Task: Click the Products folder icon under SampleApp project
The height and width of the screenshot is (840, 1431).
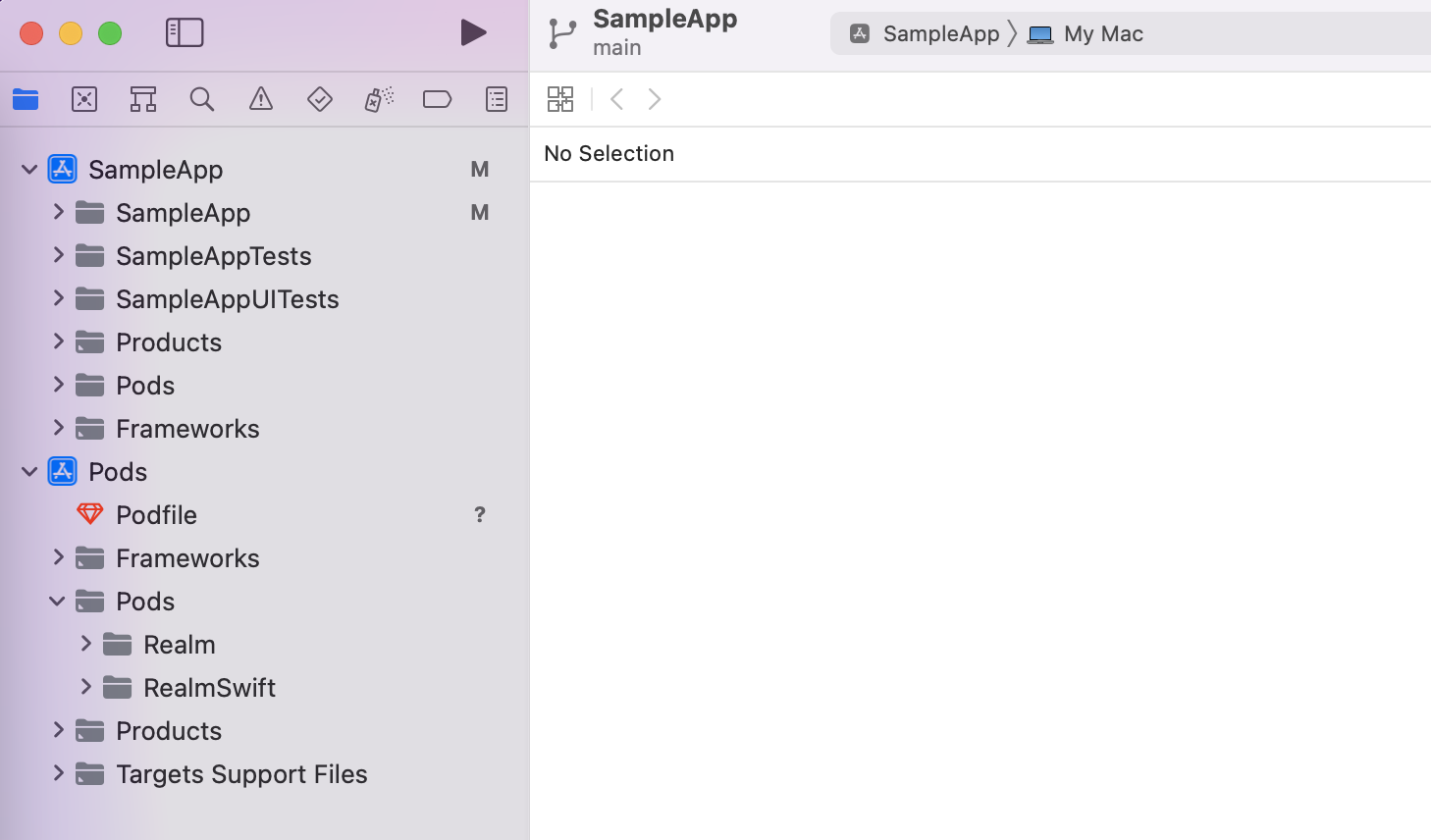Action: (x=90, y=341)
